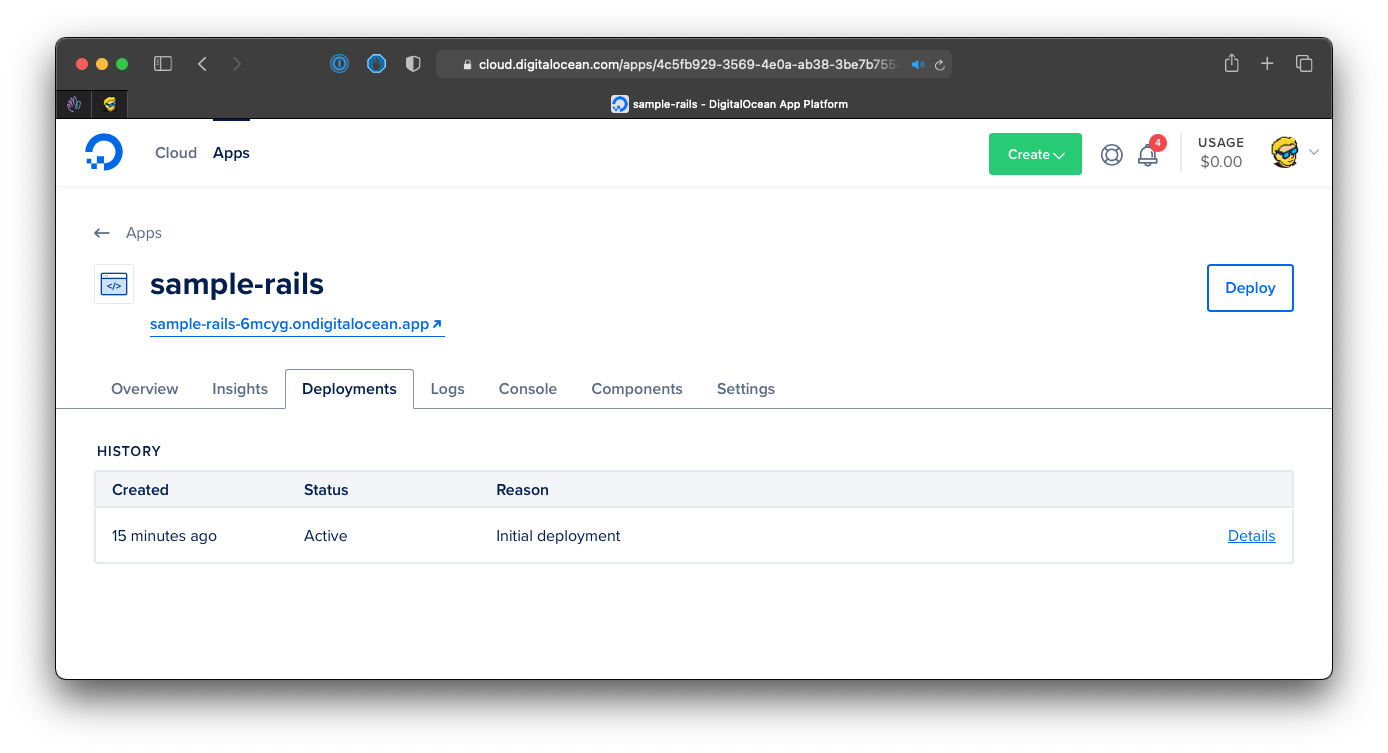Reload the page from the address bar

(x=940, y=65)
